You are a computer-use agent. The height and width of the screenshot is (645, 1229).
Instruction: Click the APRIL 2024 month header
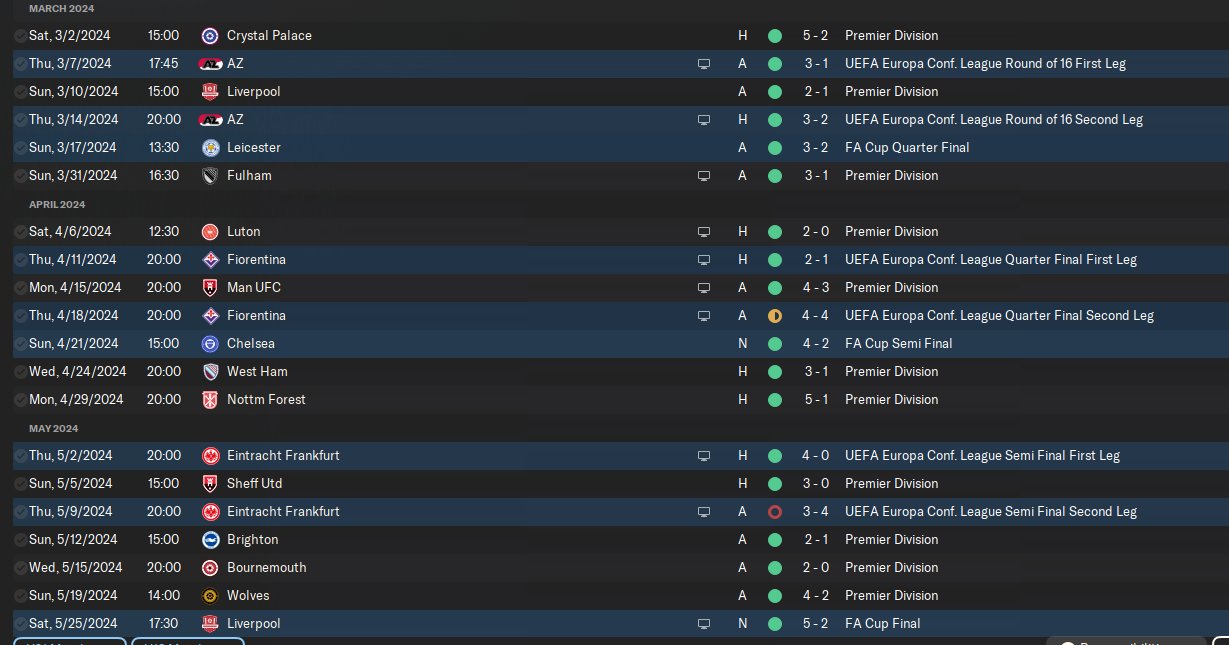[57, 204]
